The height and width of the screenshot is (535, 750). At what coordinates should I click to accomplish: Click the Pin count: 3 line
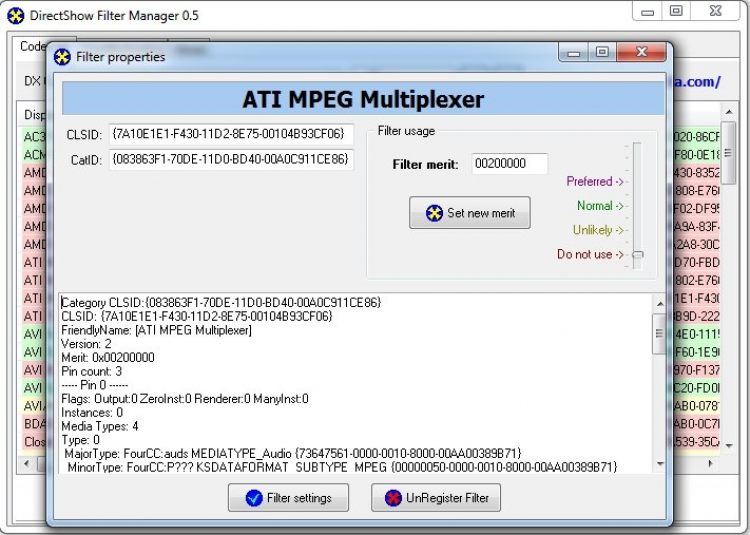point(91,371)
